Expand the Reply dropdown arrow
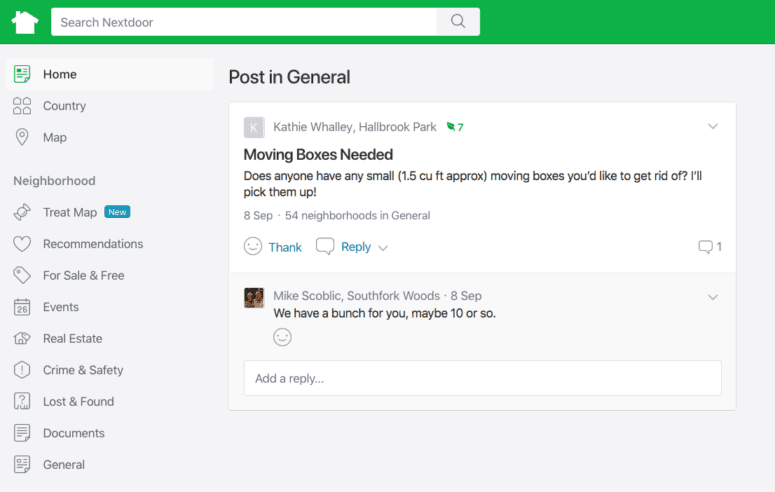Image resolution: width=775 pixels, height=492 pixels. coord(383,248)
